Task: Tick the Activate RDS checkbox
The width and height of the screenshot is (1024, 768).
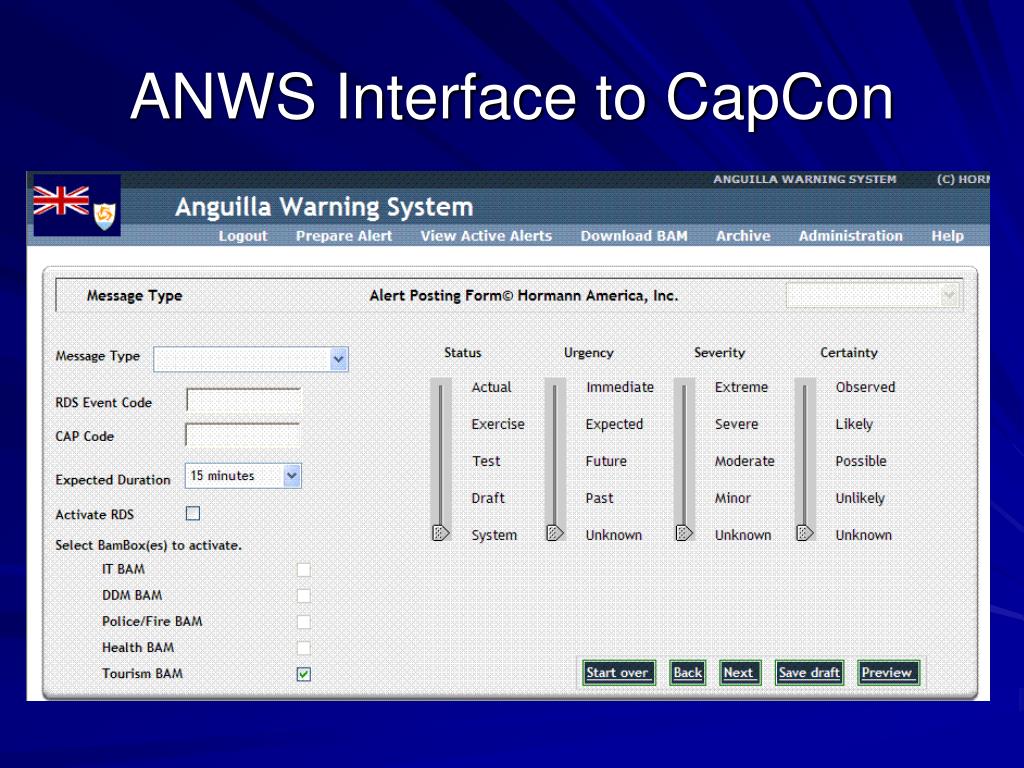Action: pyautogui.click(x=193, y=513)
